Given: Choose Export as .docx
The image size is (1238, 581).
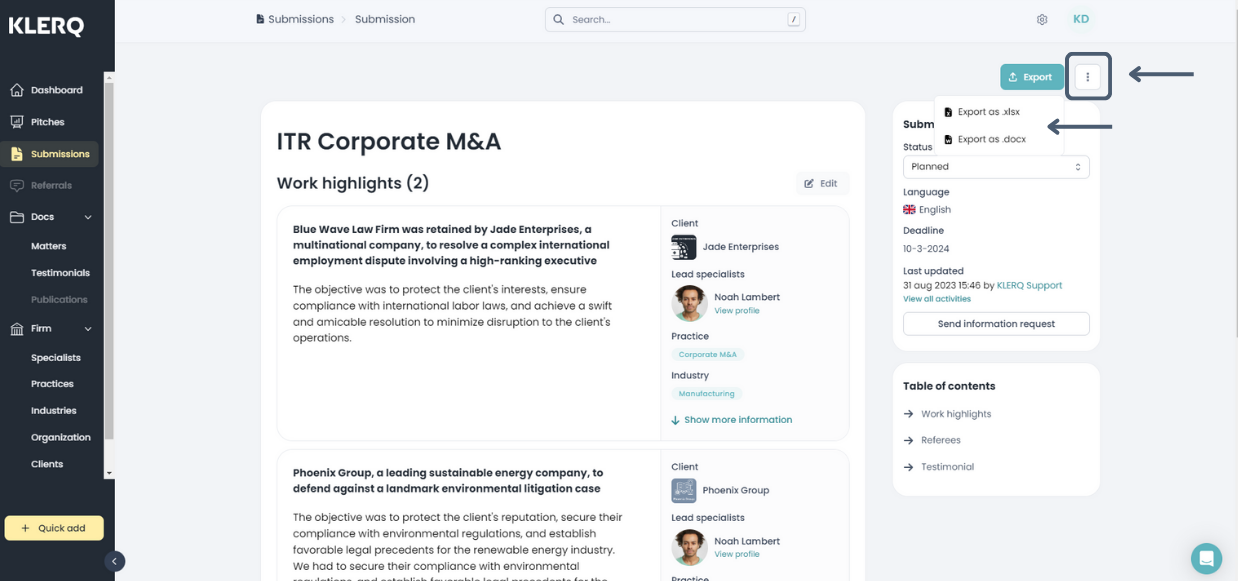Looking at the screenshot, I should [991, 139].
